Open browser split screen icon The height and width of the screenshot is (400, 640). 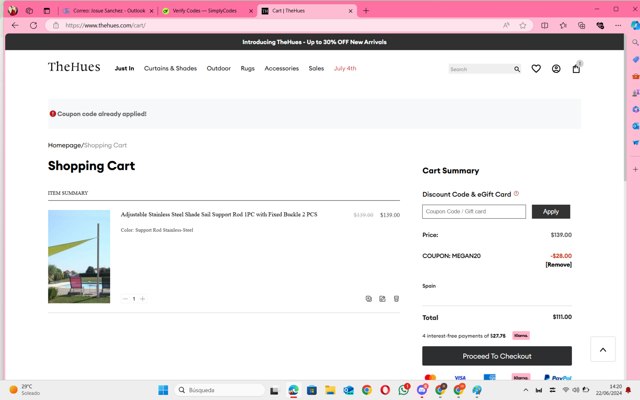click(x=544, y=25)
